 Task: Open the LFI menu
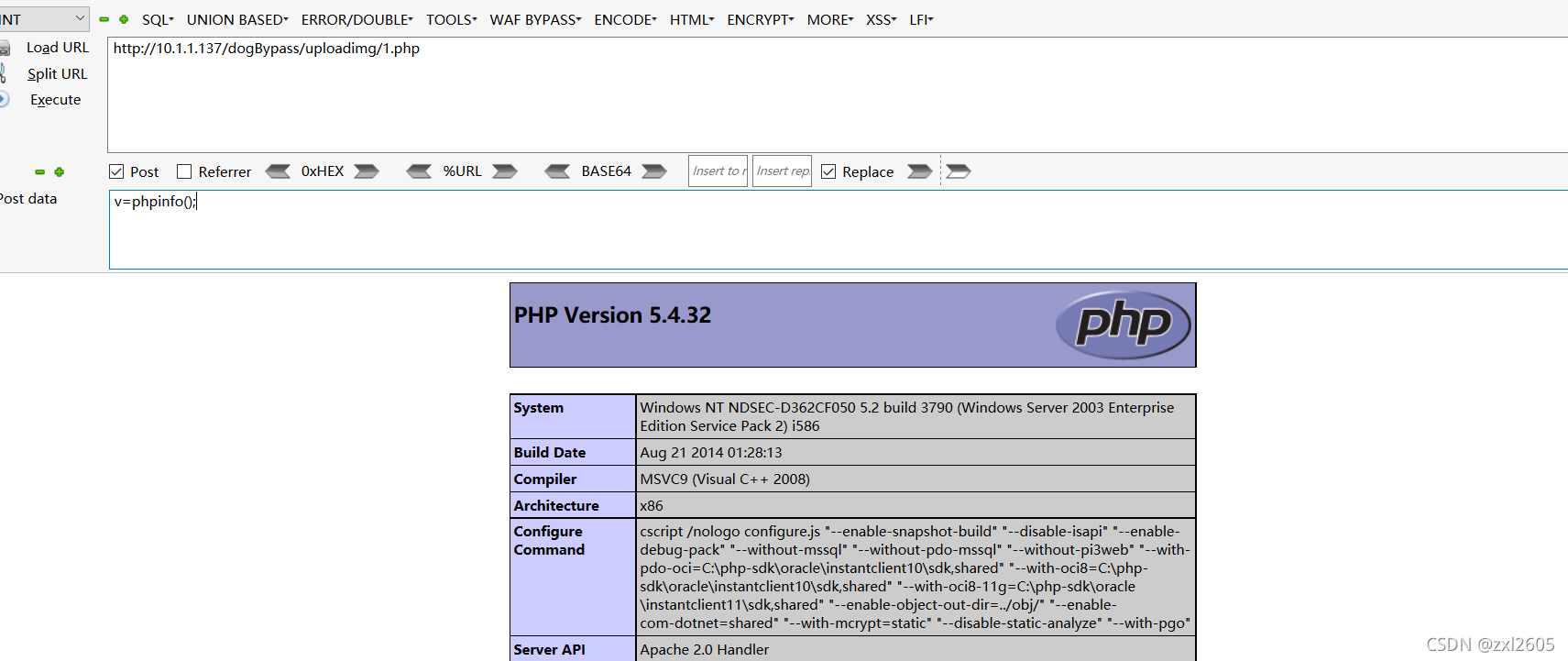921,19
